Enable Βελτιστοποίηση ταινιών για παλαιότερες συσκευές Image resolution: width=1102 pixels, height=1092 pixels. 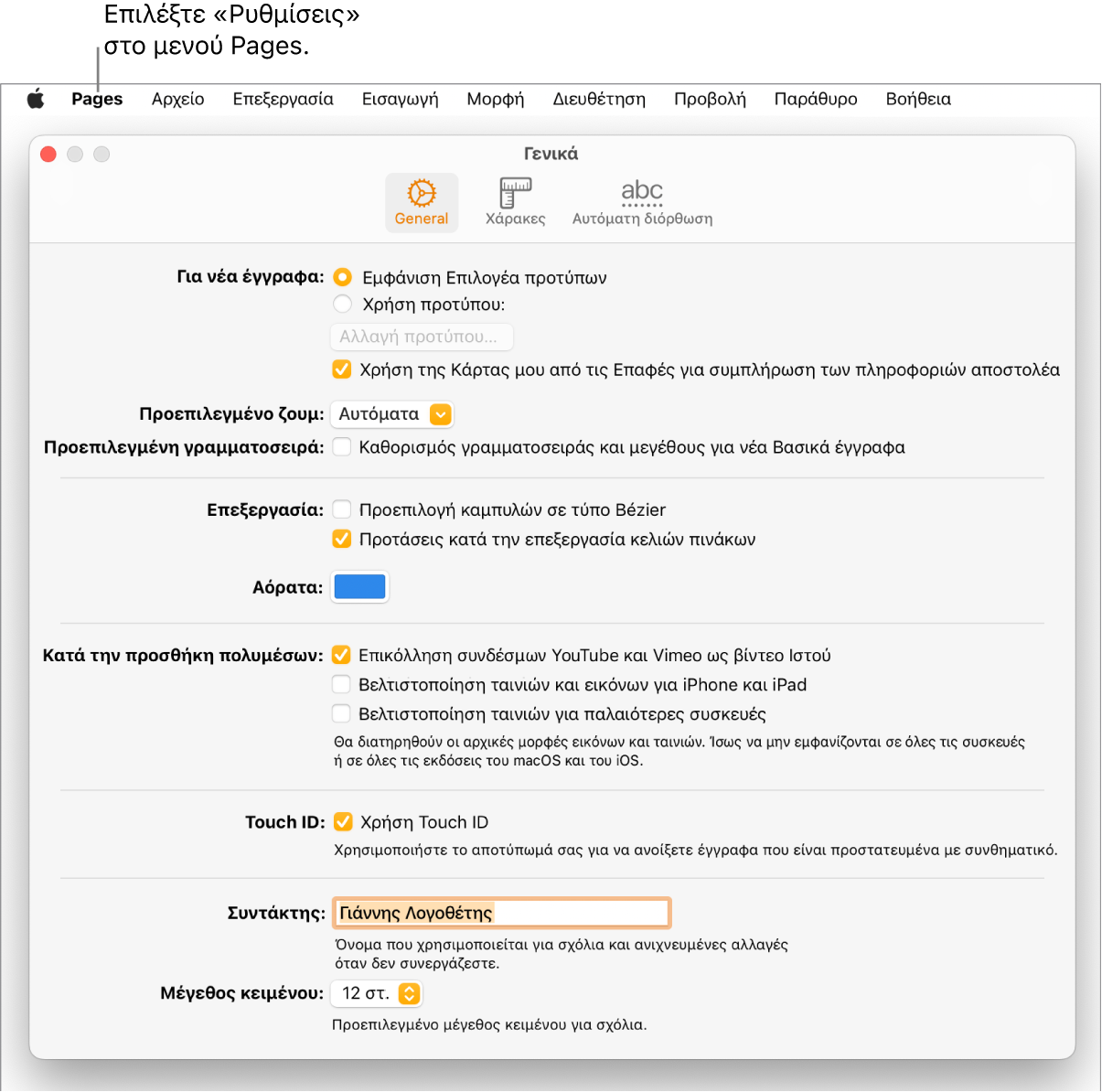click(341, 713)
